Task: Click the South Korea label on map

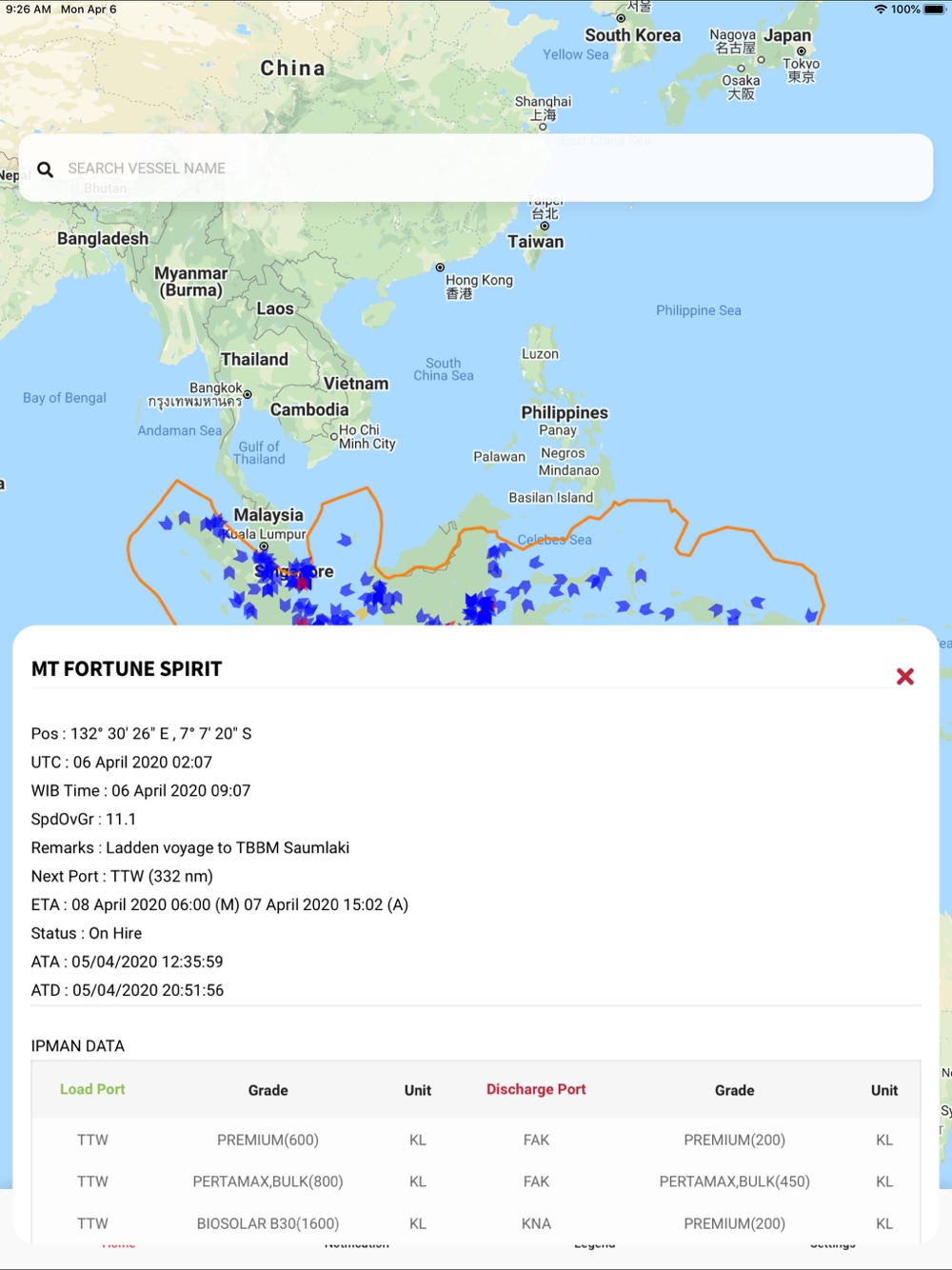Action: click(633, 35)
